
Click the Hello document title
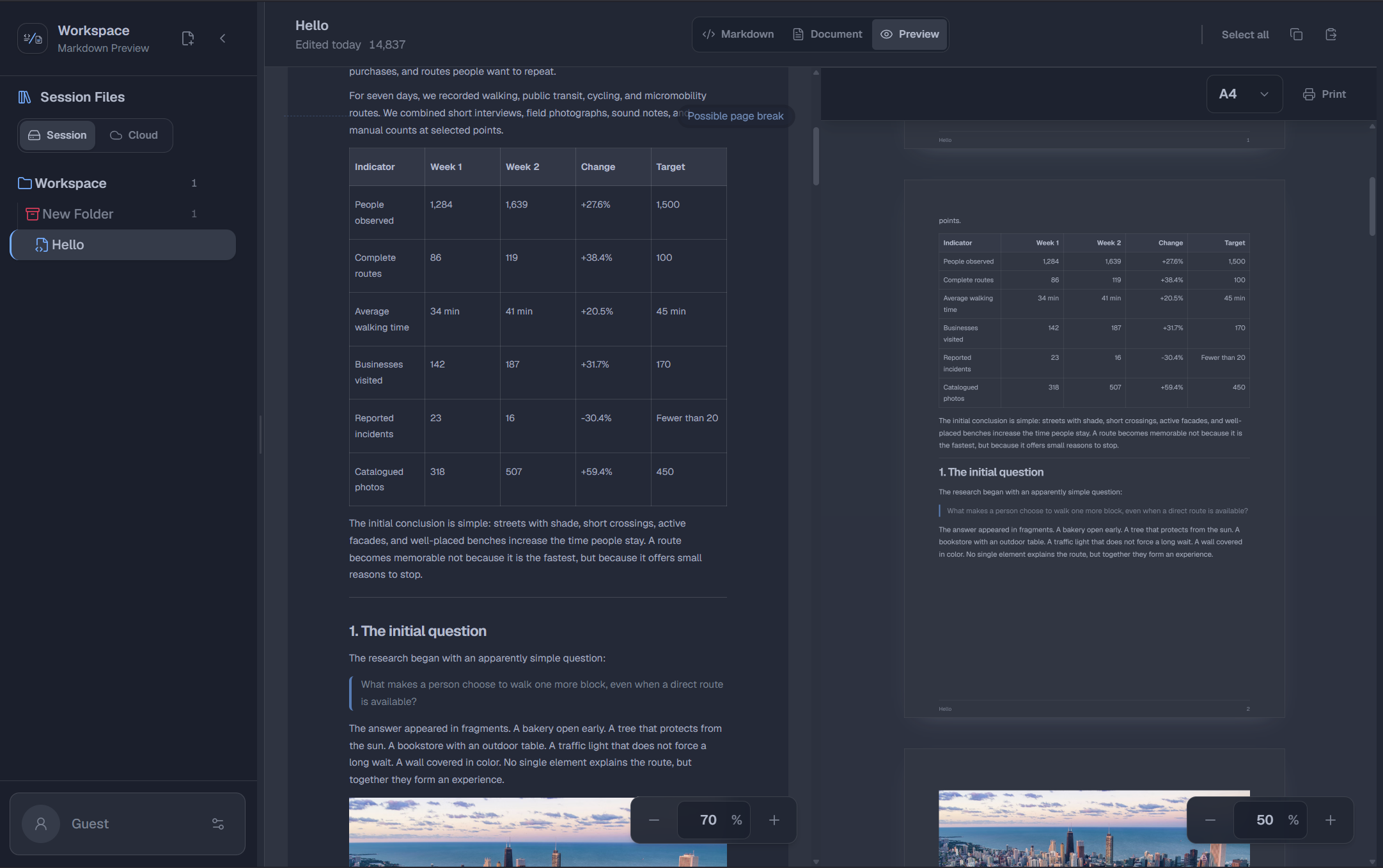click(x=312, y=26)
